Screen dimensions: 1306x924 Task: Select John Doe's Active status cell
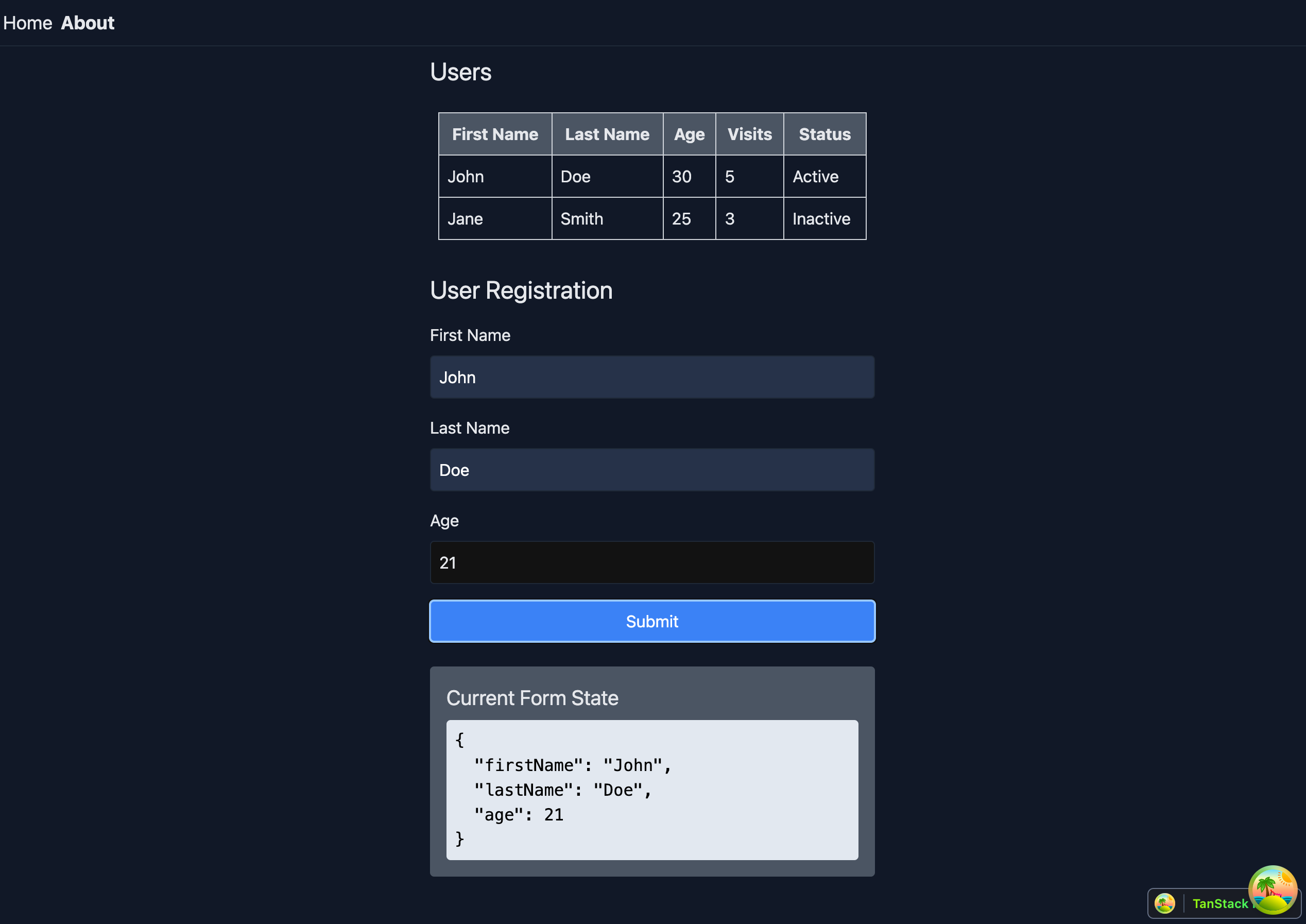(815, 176)
